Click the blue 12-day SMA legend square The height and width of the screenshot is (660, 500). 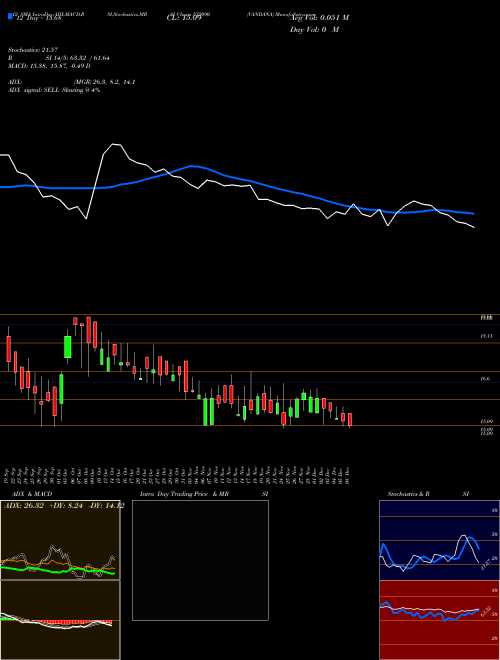point(10,17)
